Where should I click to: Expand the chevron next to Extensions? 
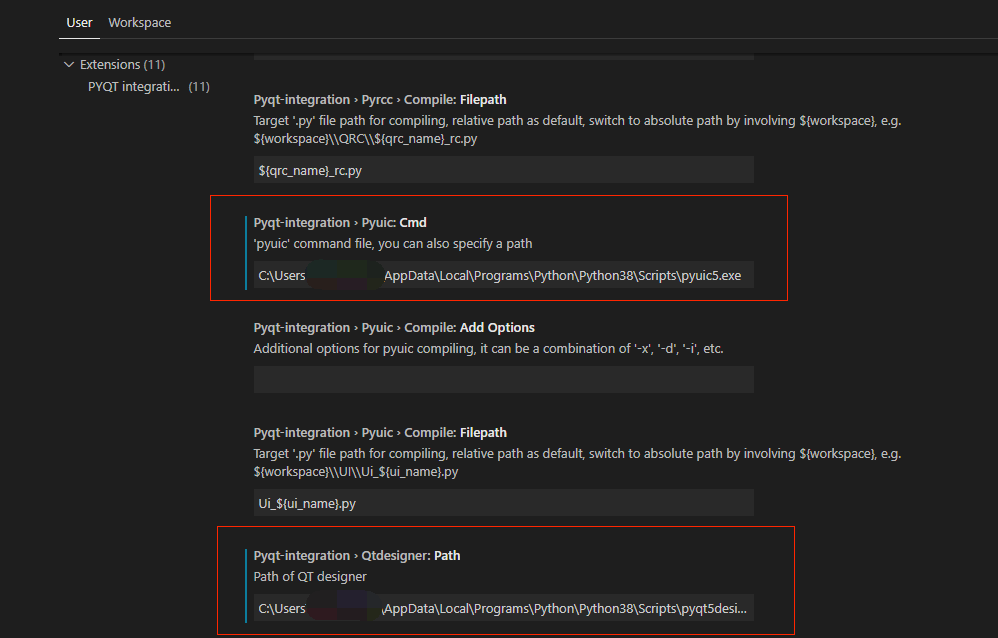pos(68,63)
